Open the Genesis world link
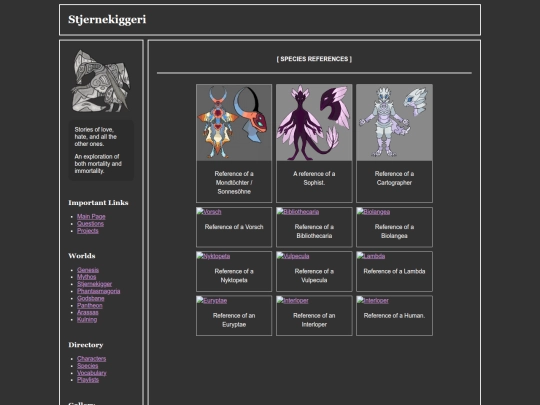Screen dimensions: 540x405 tap(88, 270)
